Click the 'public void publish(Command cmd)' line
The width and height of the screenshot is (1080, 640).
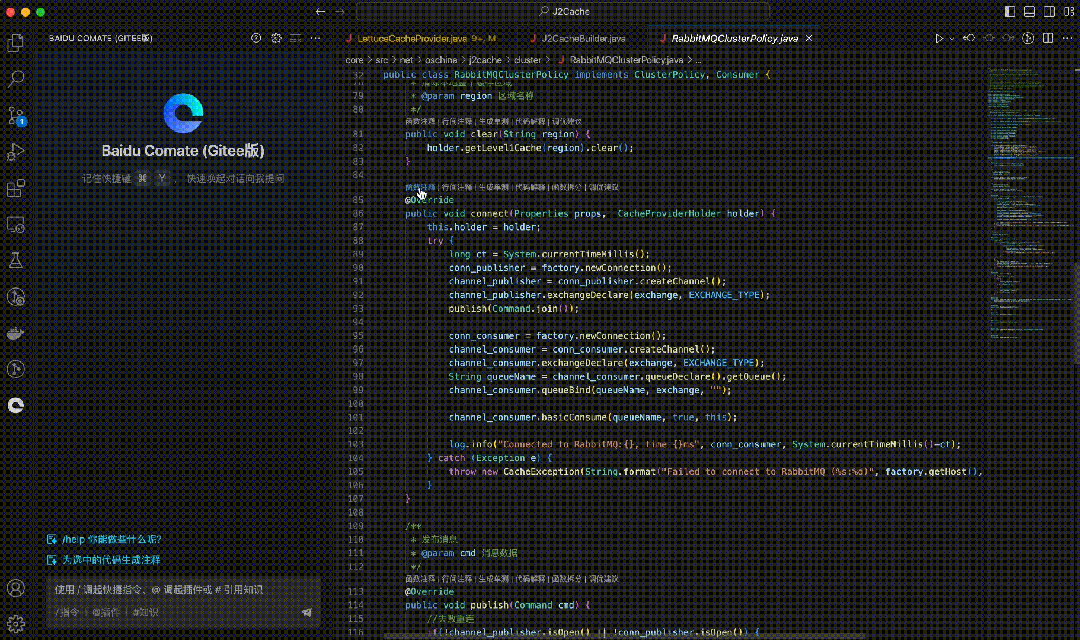tap(497, 605)
